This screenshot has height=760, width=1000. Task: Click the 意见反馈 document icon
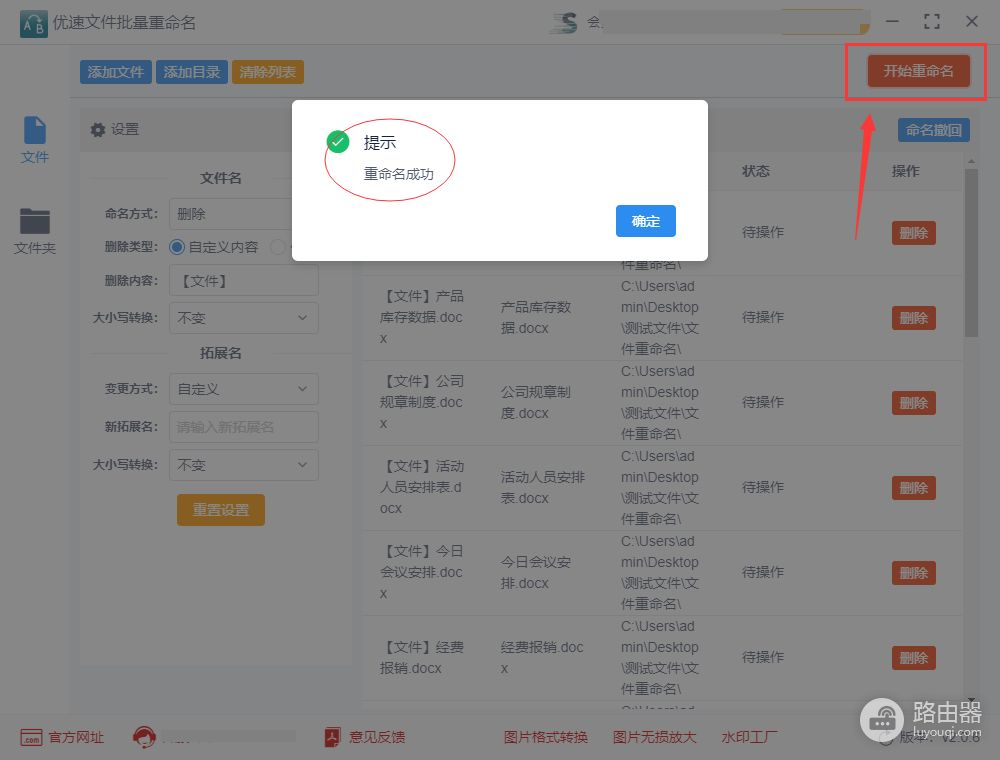click(332, 737)
